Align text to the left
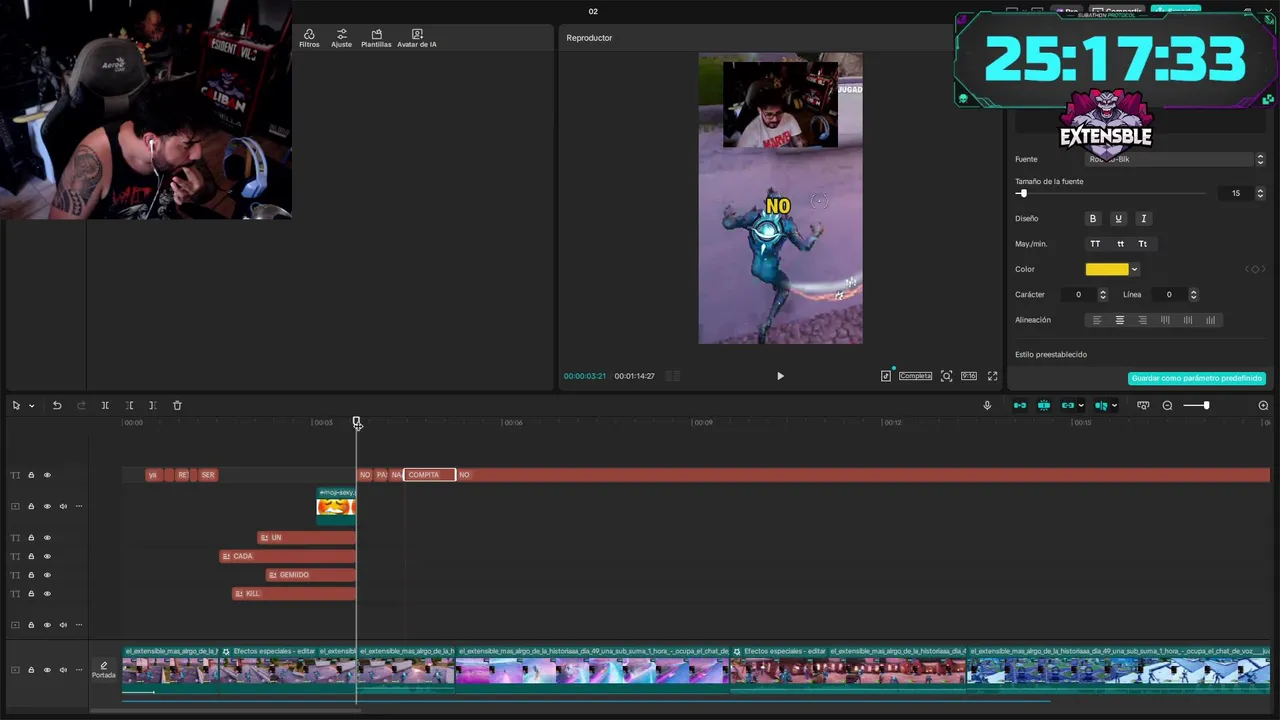 click(x=1097, y=320)
